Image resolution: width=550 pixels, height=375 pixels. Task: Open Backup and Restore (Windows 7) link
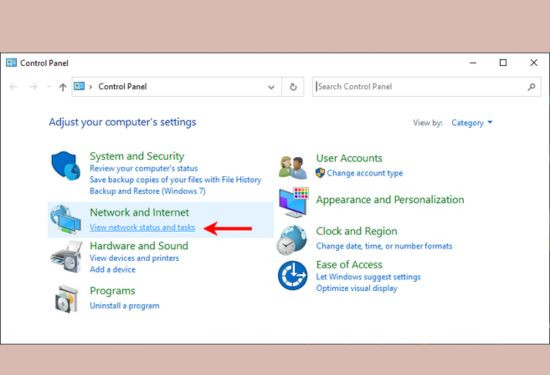[147, 191]
